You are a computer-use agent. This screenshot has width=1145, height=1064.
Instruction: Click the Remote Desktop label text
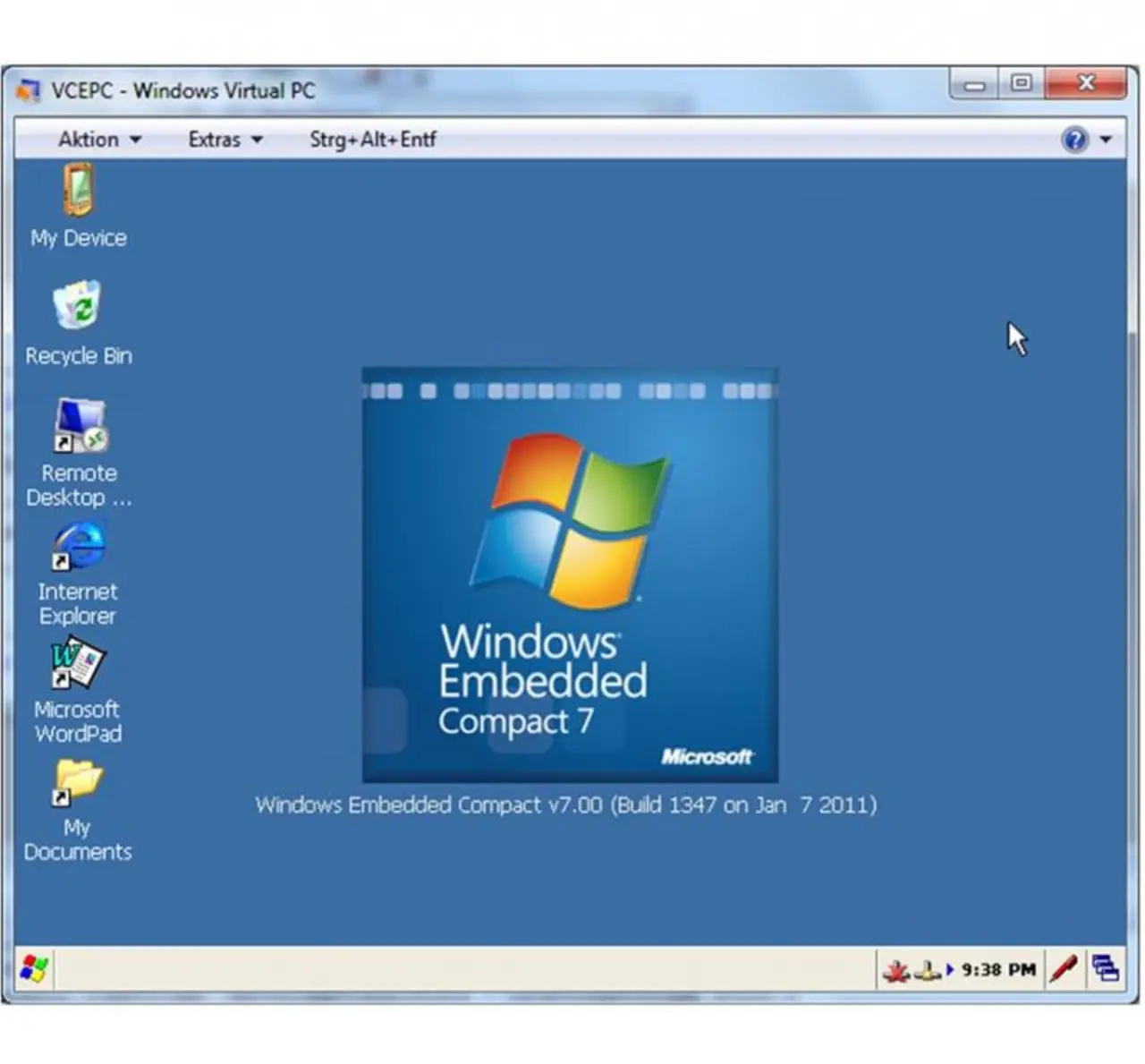coord(79,486)
